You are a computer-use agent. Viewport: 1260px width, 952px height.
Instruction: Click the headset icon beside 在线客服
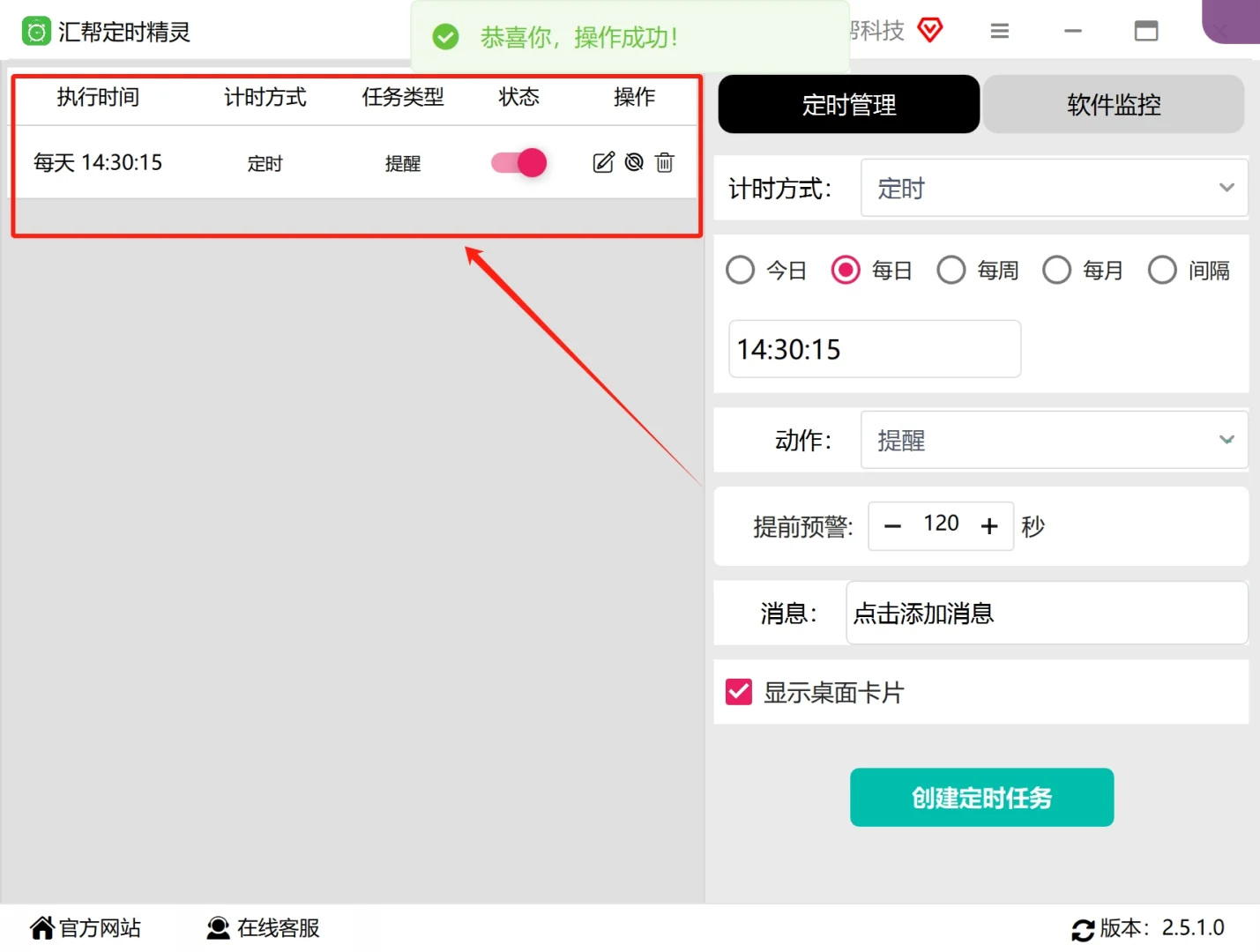pyautogui.click(x=218, y=927)
